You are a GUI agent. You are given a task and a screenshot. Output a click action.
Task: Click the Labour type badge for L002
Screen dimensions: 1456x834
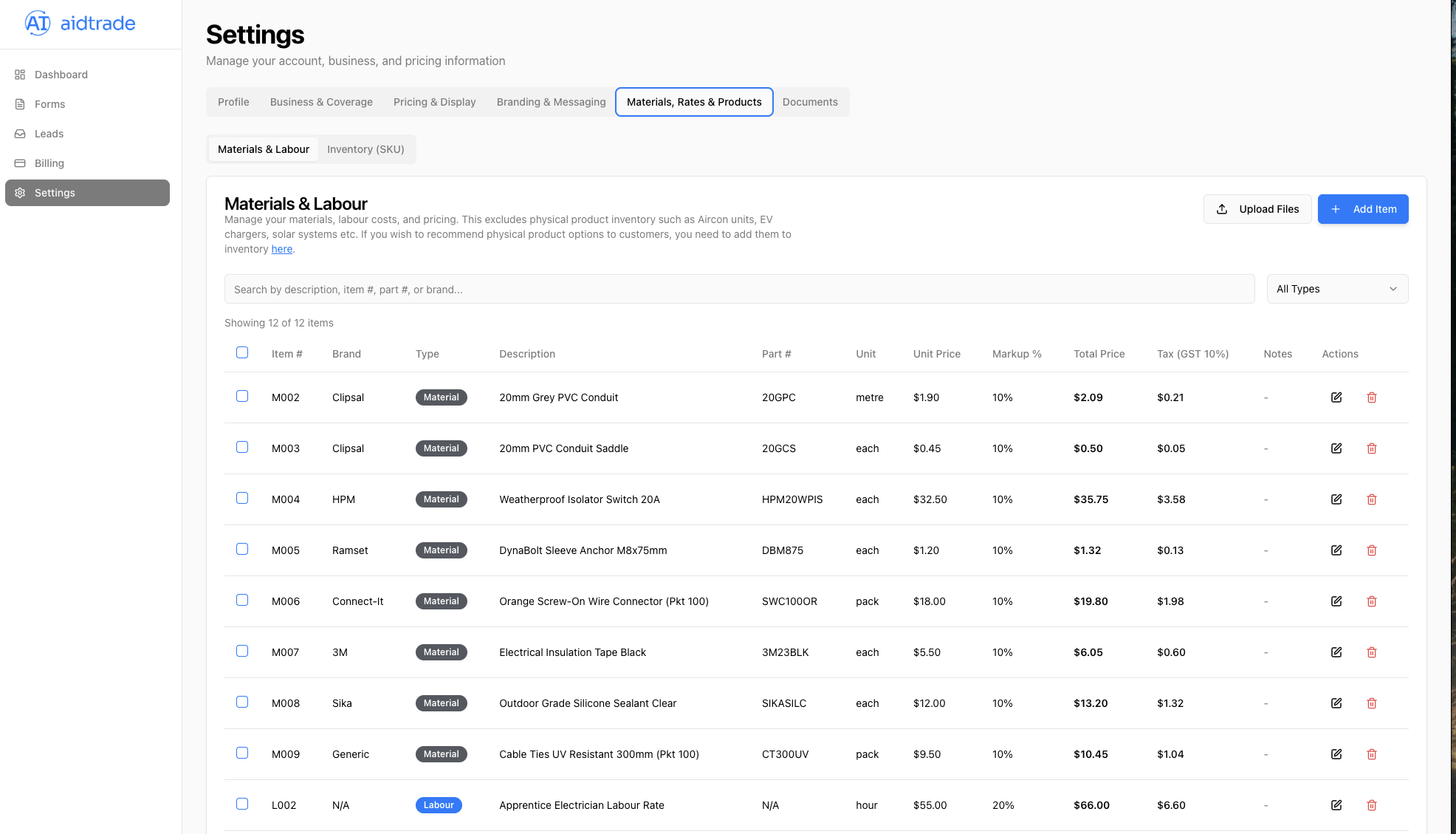click(x=439, y=805)
